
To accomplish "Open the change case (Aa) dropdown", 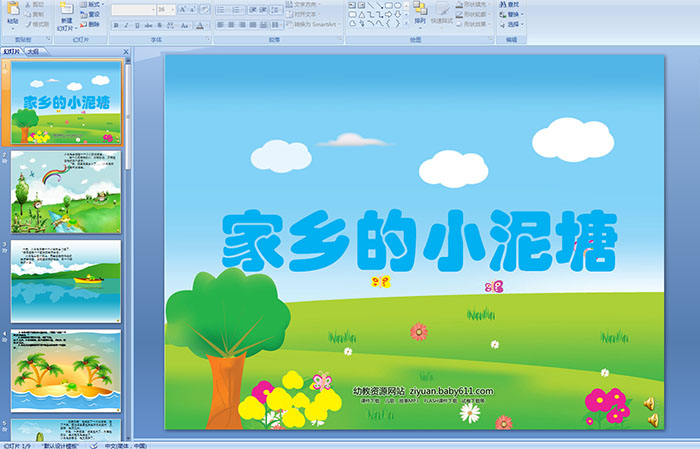I will (x=185, y=25).
